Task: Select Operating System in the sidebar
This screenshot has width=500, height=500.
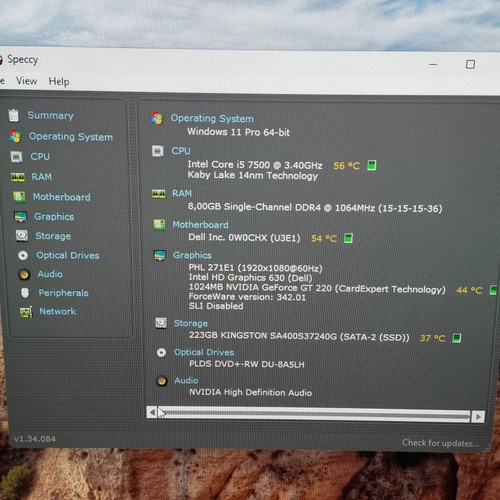Action: pyautogui.click(x=71, y=137)
